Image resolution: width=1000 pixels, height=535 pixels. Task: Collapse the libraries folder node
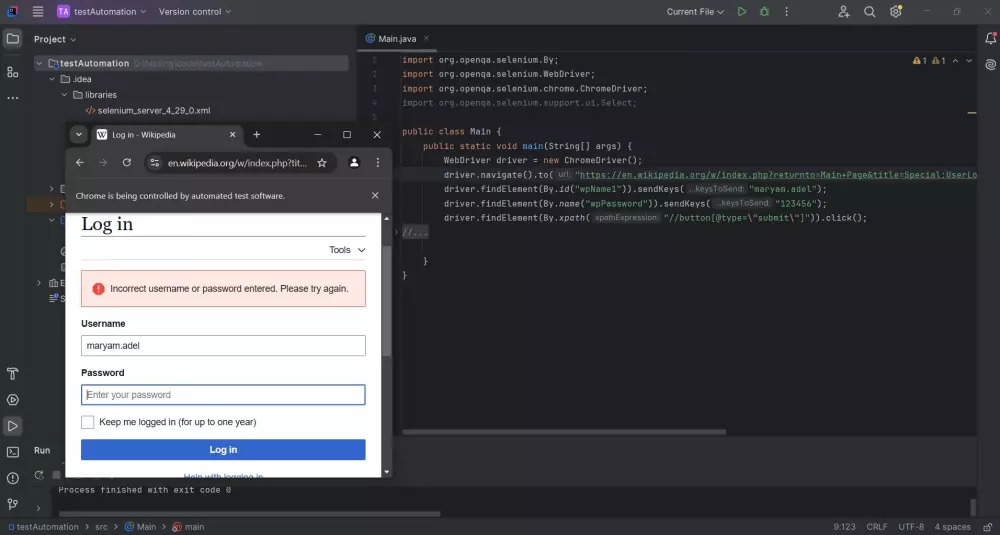[64, 95]
